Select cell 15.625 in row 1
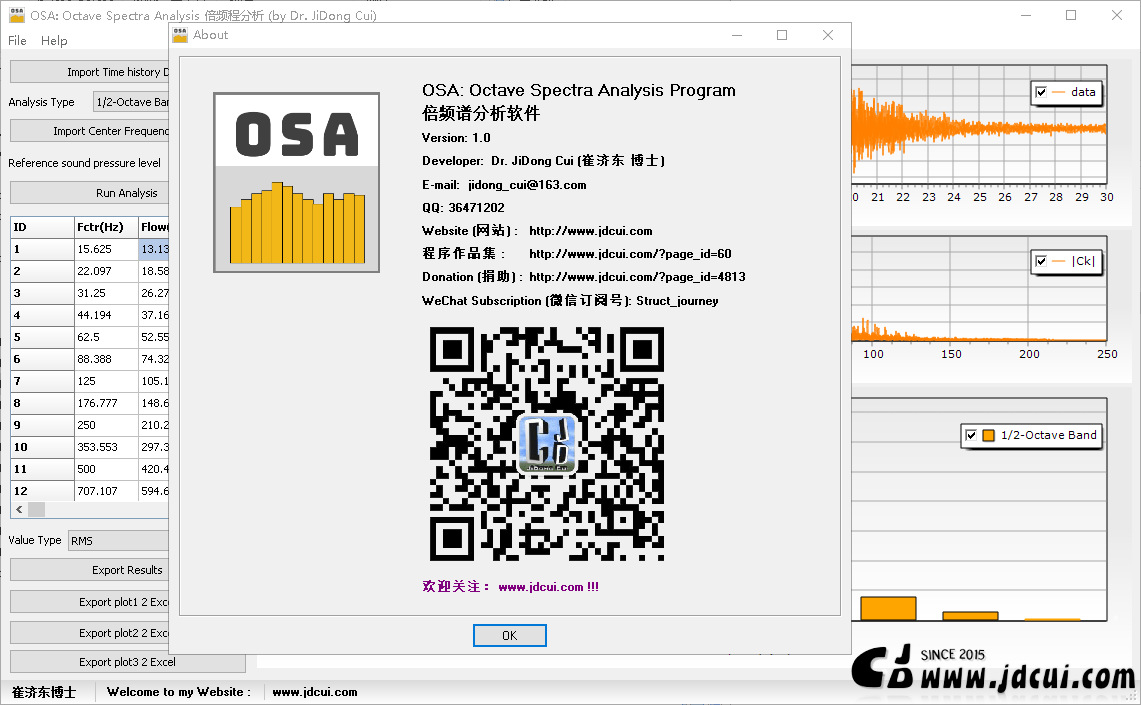Screen dimensions: 1141x705 coord(106,249)
